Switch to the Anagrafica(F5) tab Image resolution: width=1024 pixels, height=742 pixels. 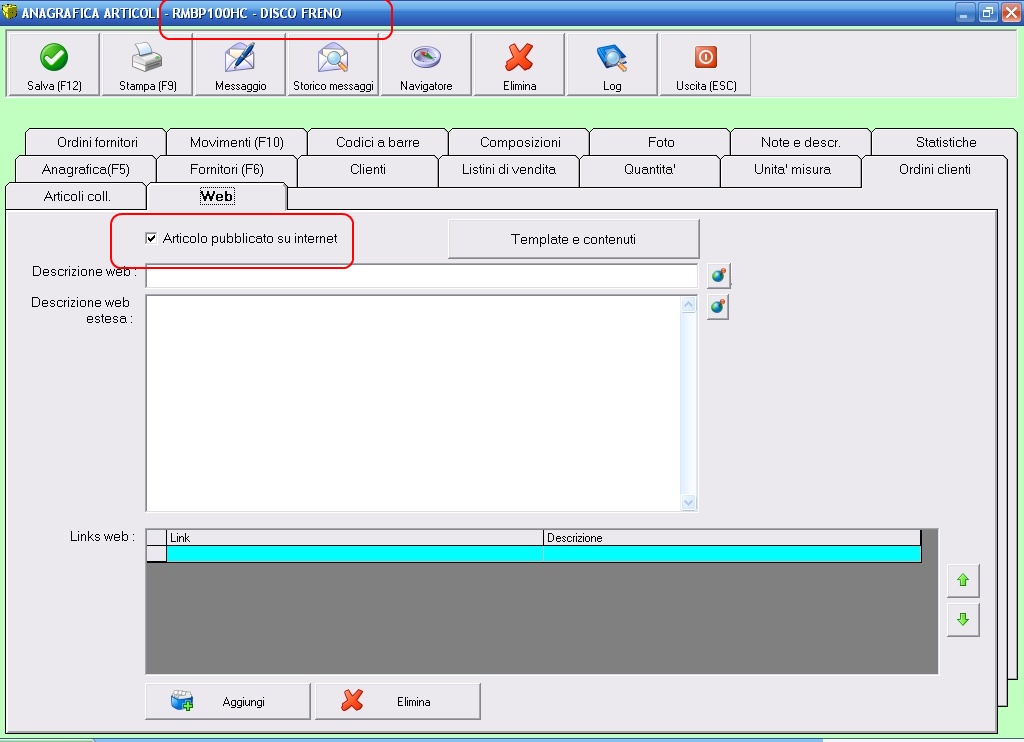pos(86,170)
